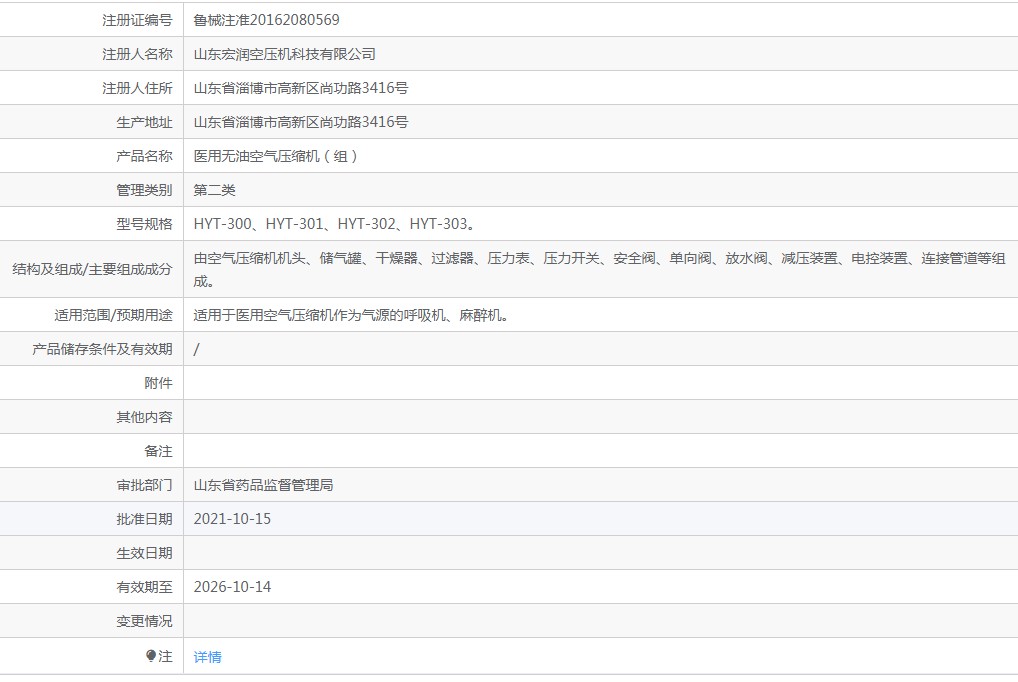
Task: Select registrant name 山东宏润空压机科技有限公司
Action: [284, 54]
